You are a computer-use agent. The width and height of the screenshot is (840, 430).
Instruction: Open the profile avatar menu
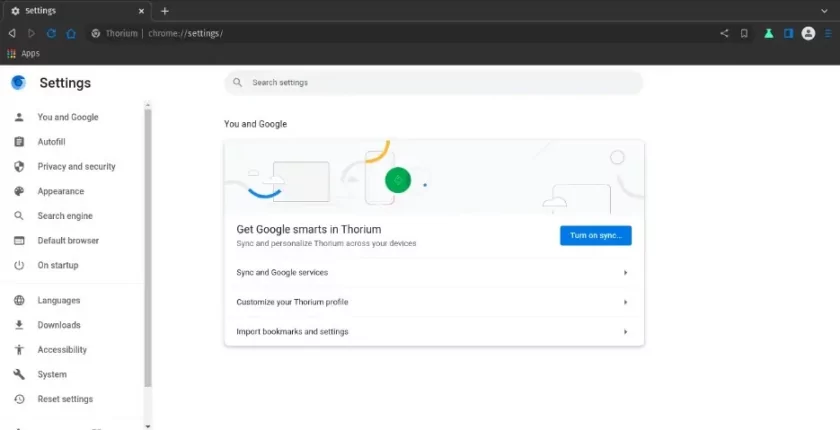pos(808,33)
